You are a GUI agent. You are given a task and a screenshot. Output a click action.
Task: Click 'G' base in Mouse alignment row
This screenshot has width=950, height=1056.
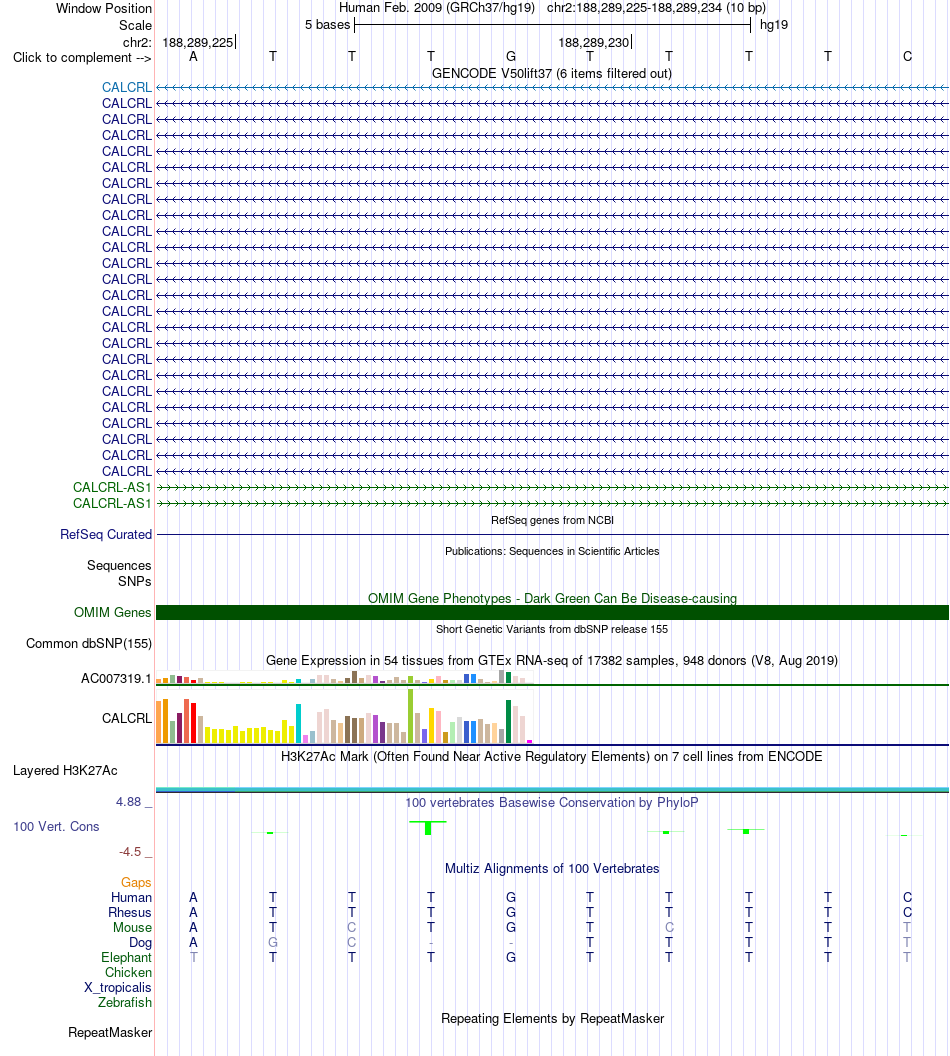pyautogui.click(x=511, y=928)
